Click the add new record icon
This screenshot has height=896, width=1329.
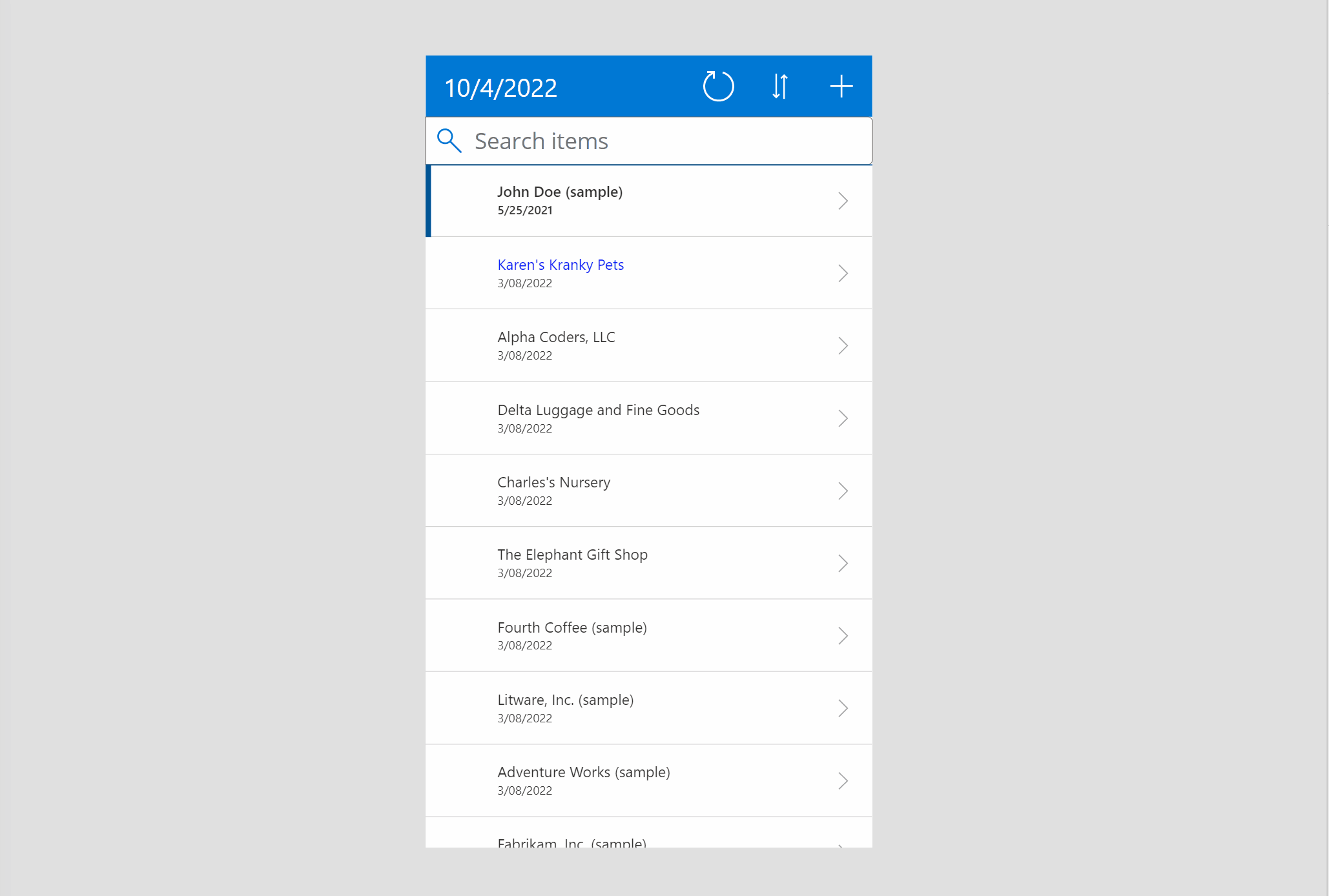pyautogui.click(x=841, y=86)
